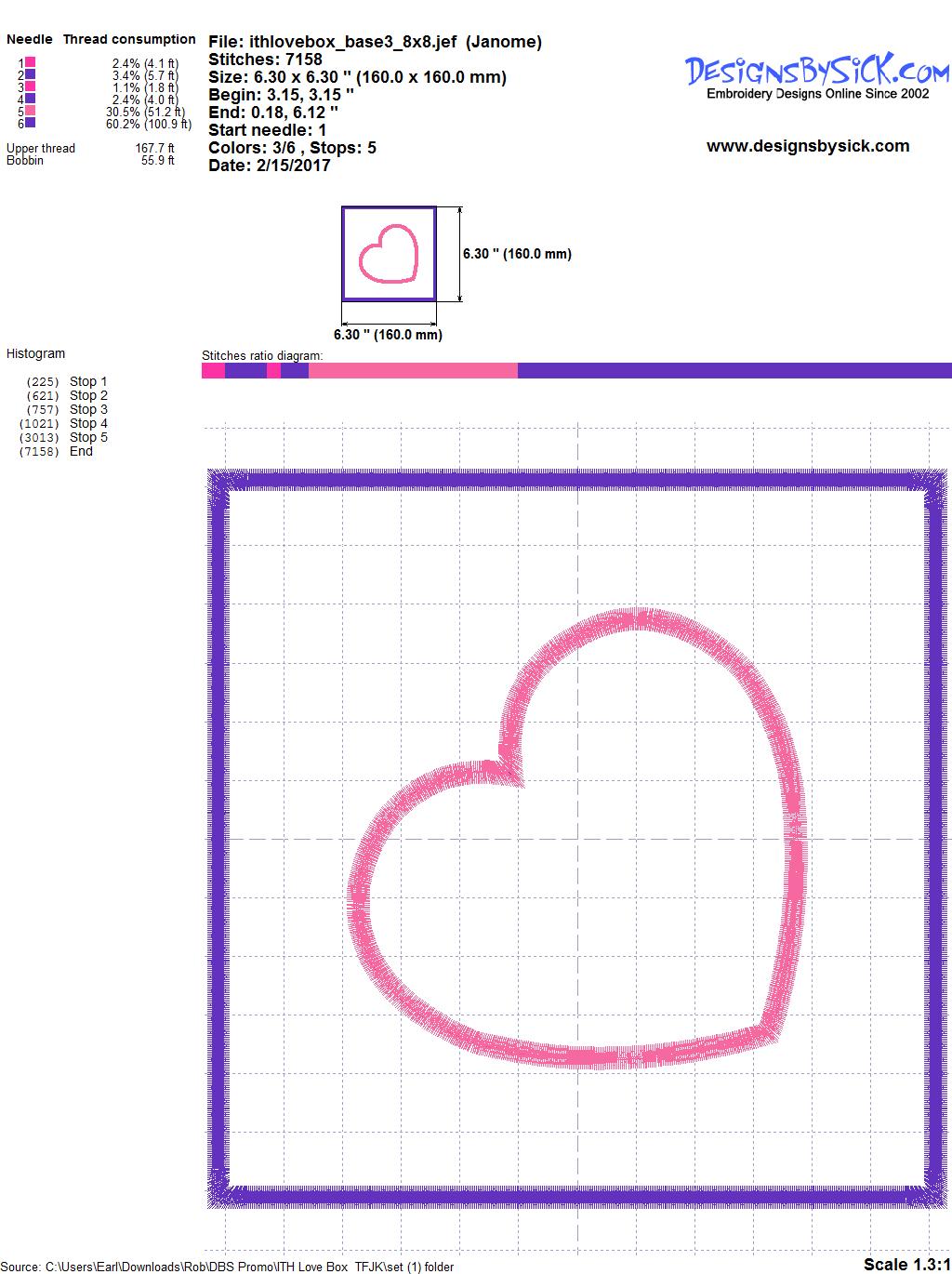
Task: Click the purple square border top edge
Action: [576, 480]
